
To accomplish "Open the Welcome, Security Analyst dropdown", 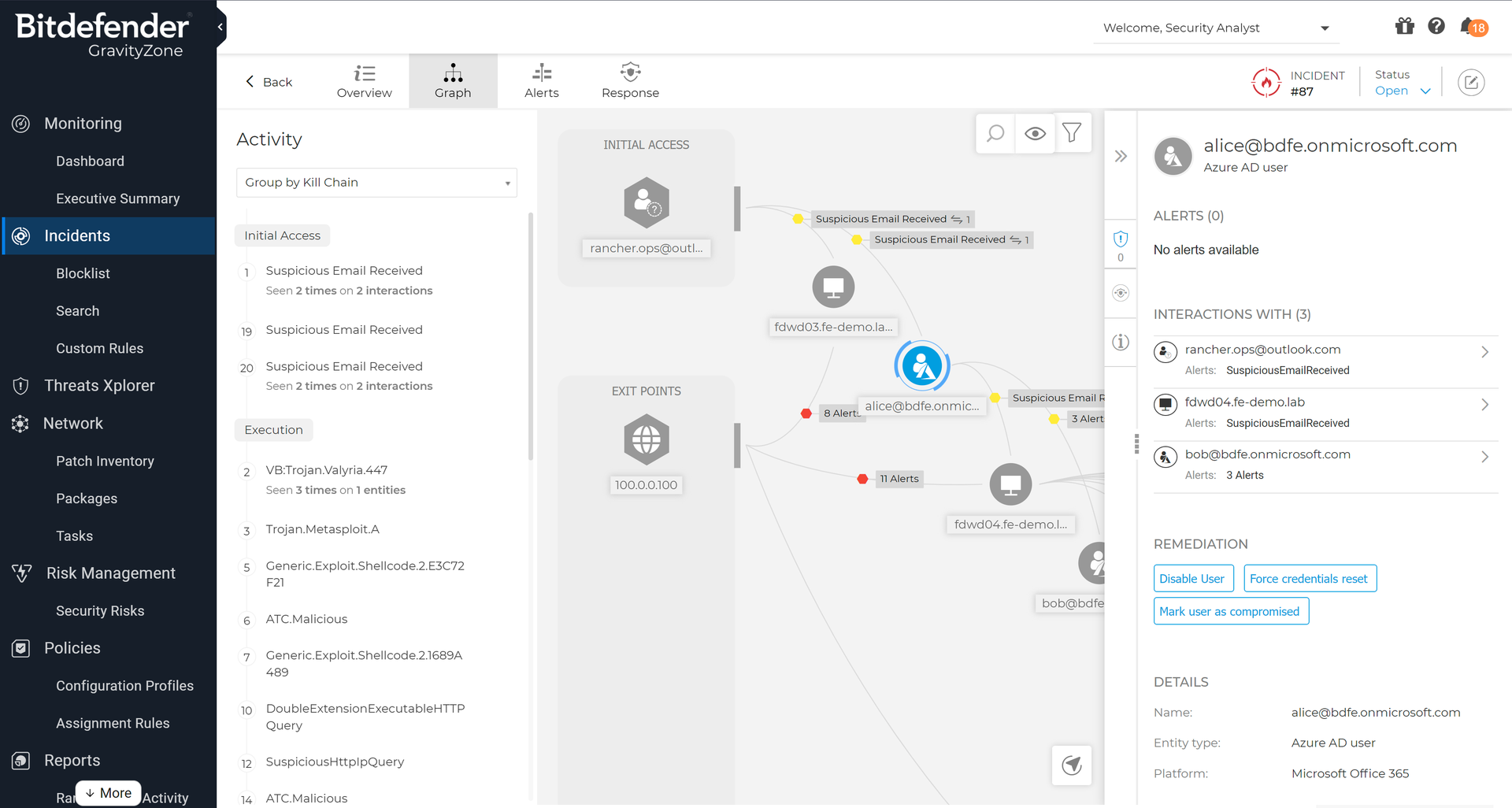I will (x=1216, y=28).
